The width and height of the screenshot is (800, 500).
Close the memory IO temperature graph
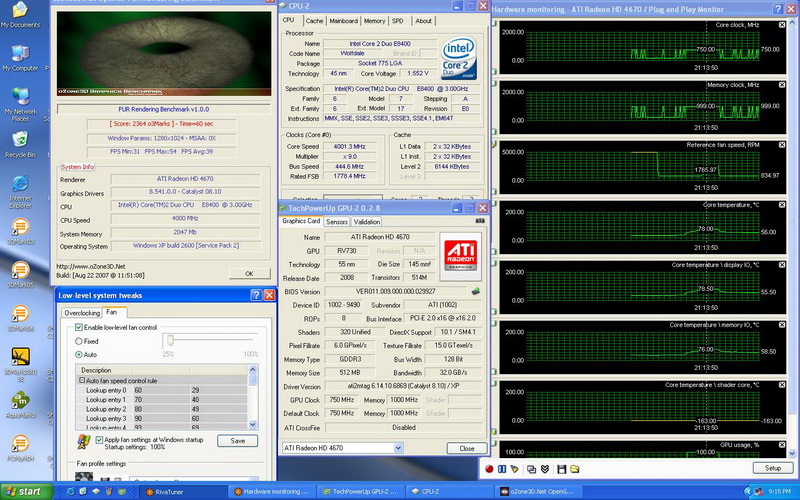coord(782,324)
